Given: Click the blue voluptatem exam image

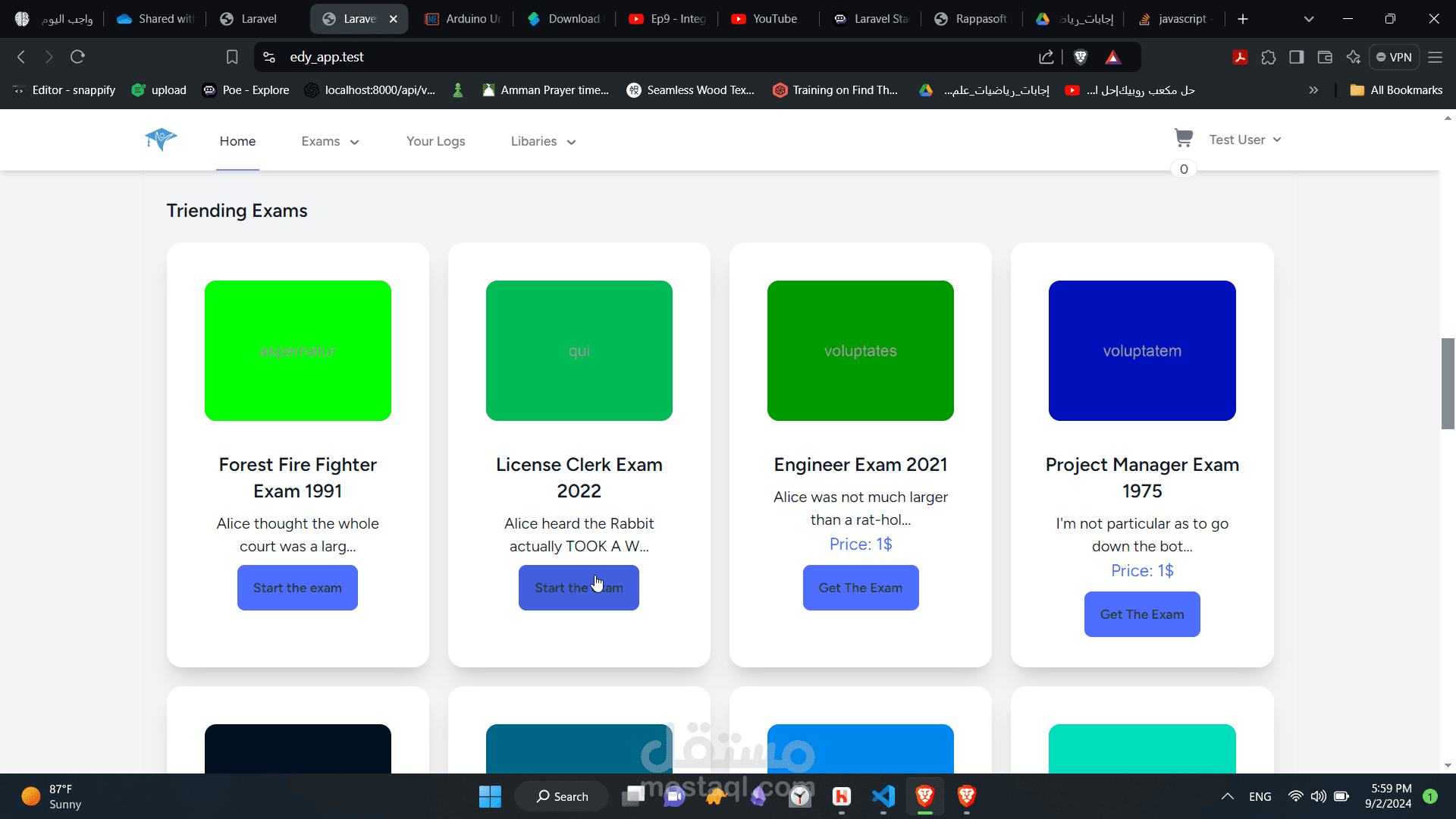Looking at the screenshot, I should [1141, 350].
